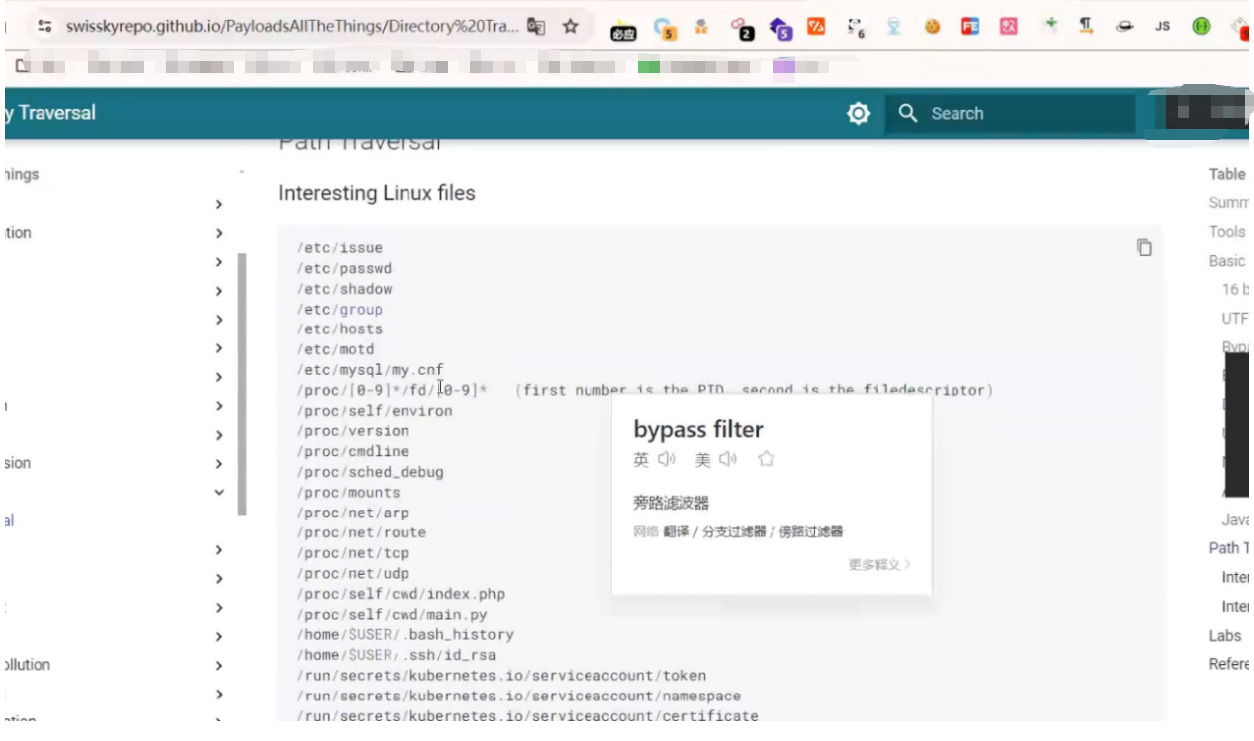Open the 必应 extension icon
The width and height of the screenshot is (1254, 741).
(x=623, y=30)
